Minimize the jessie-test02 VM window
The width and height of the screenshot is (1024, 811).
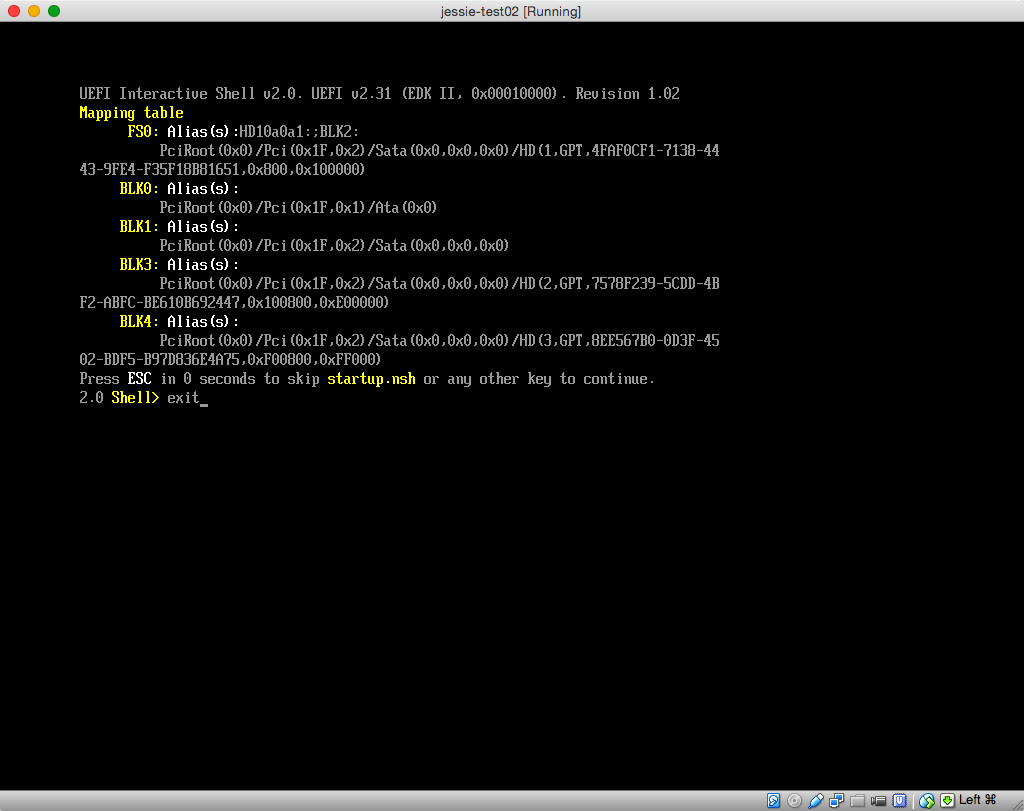[34, 11]
